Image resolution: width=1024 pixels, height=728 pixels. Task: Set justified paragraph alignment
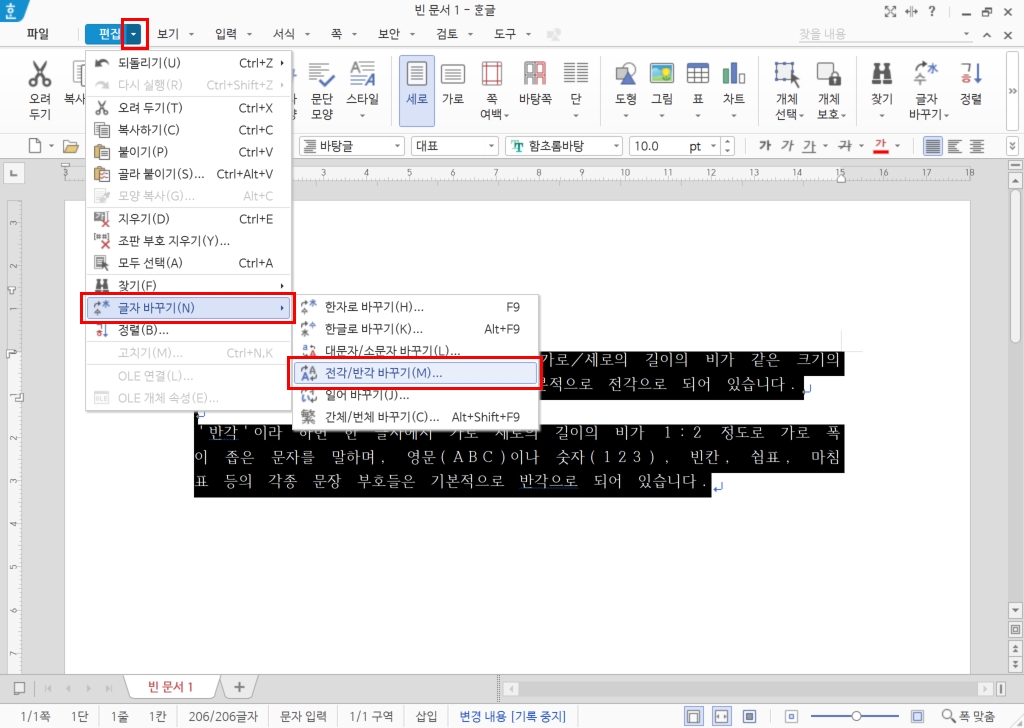[x=933, y=146]
